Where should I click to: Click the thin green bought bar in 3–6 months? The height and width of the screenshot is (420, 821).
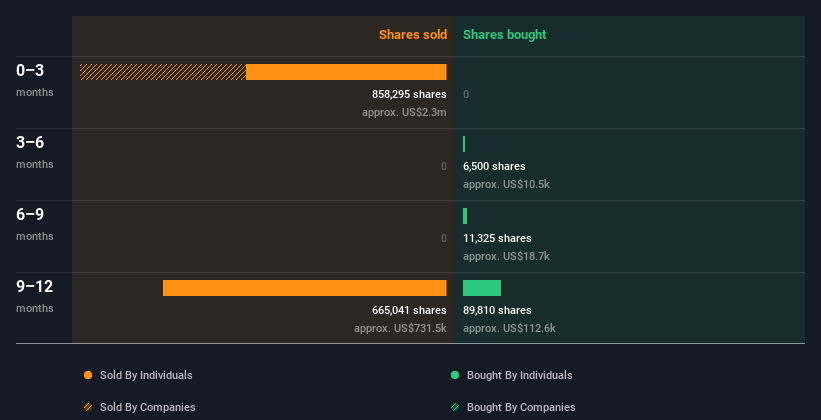click(x=464, y=144)
